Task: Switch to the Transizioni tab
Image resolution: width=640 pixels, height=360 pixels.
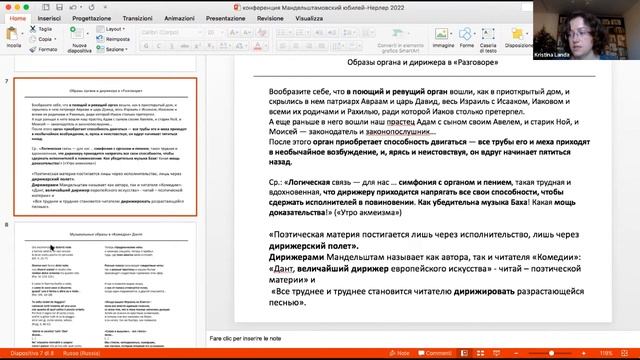Action: pos(137,18)
